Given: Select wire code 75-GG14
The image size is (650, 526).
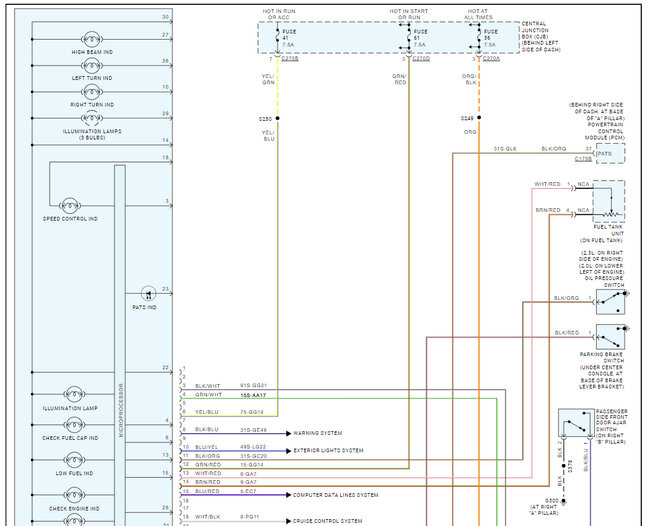Looking at the screenshot, I should pos(252,412).
